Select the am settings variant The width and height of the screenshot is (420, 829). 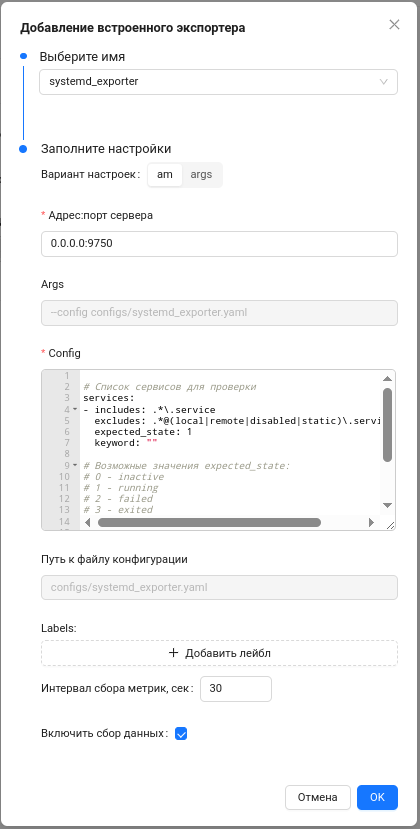165,174
